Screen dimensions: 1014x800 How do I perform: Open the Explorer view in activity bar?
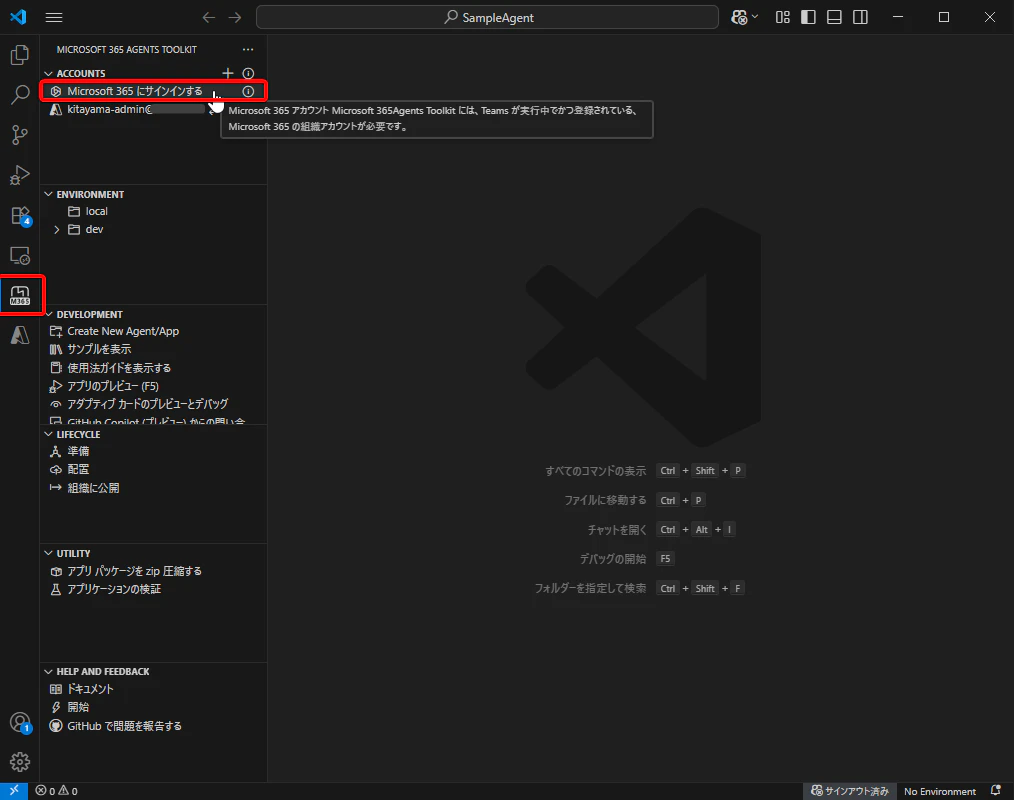pos(19,55)
